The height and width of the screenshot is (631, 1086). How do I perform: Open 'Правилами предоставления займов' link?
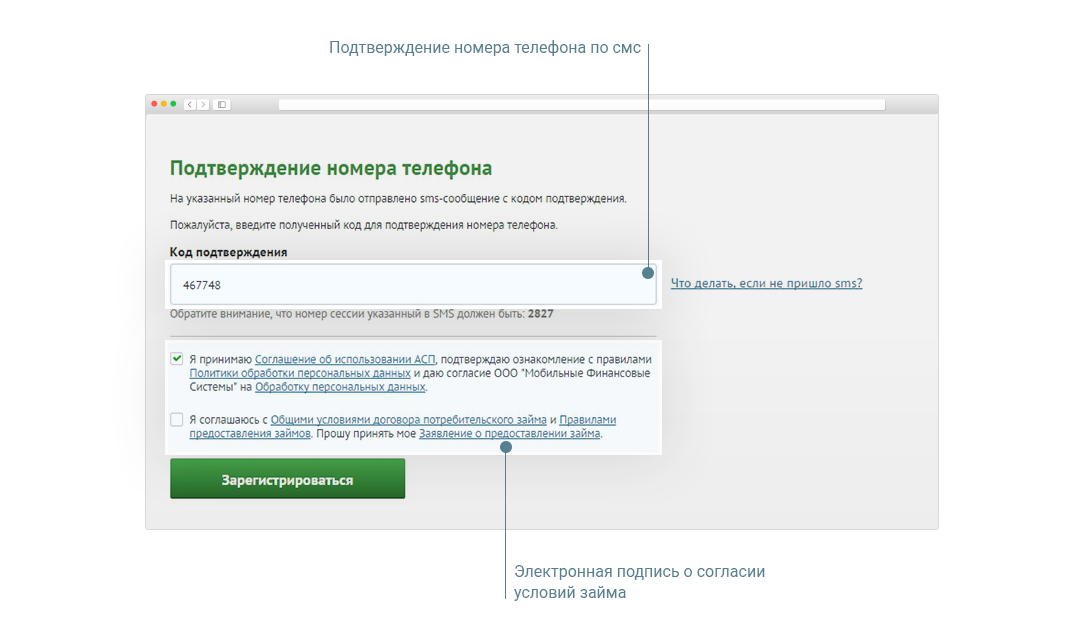point(587,420)
